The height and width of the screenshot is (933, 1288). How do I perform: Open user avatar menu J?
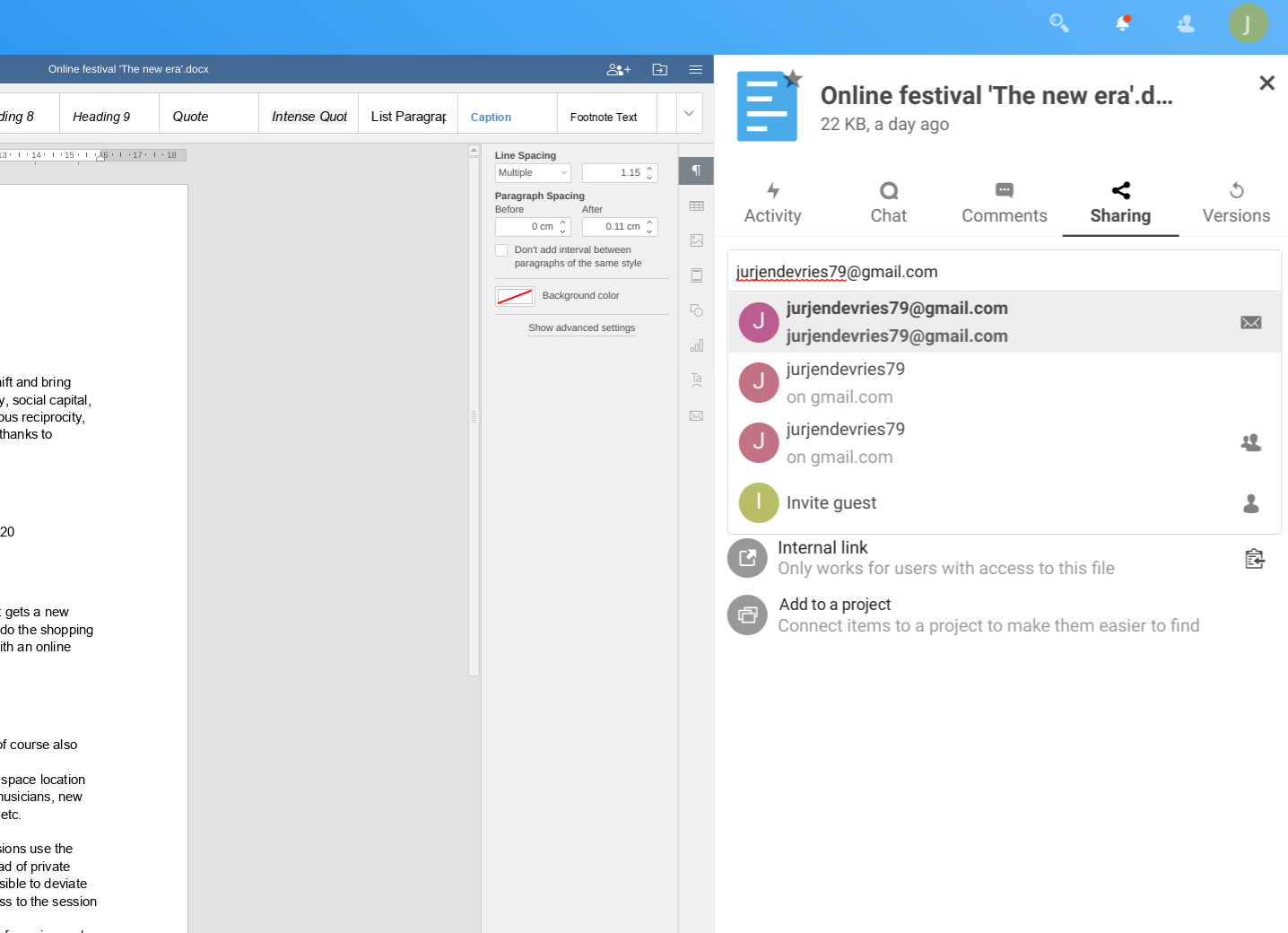[x=1248, y=23]
